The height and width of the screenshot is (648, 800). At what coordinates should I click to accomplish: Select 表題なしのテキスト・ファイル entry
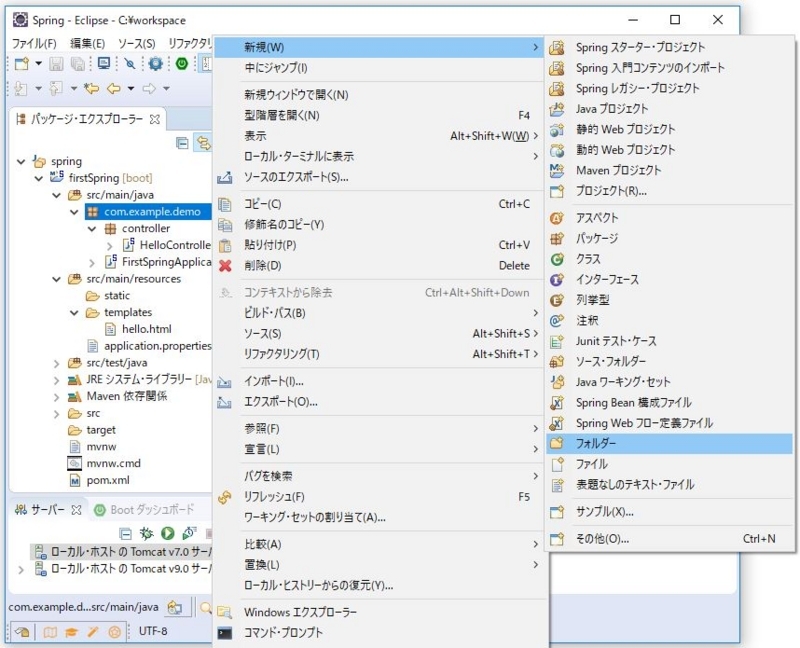coord(669,485)
